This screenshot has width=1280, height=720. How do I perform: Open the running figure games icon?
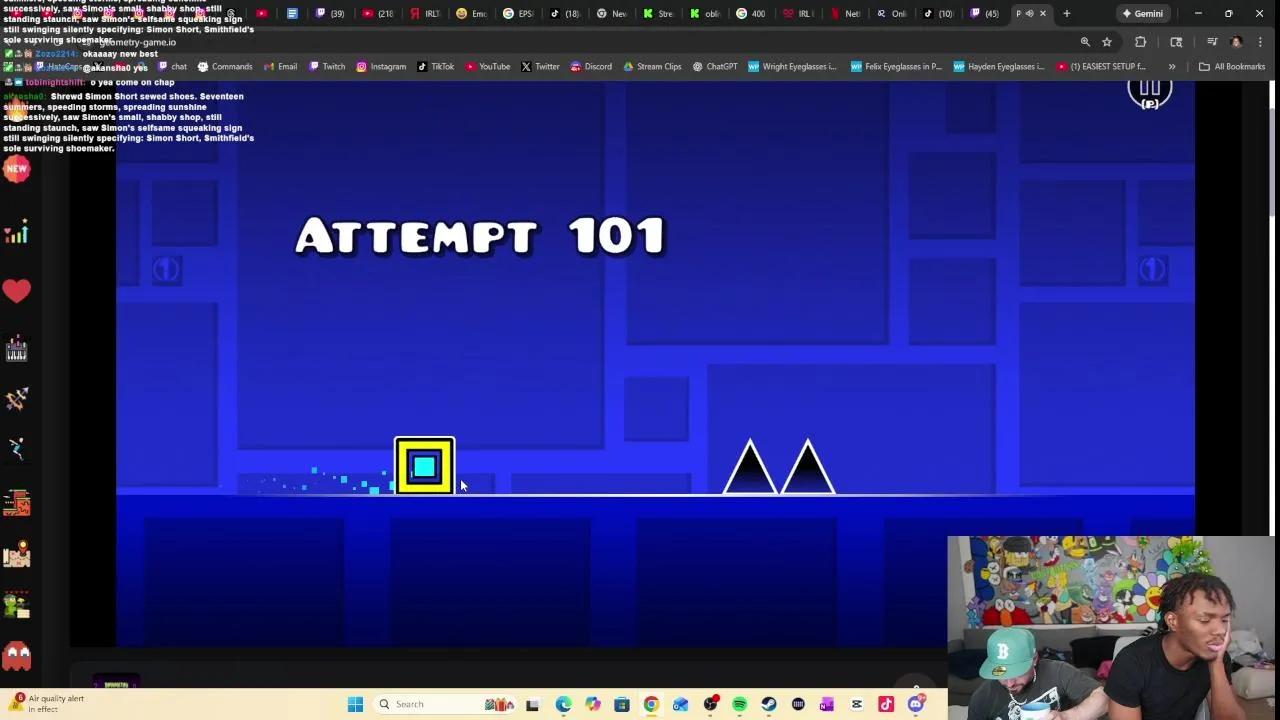16,448
